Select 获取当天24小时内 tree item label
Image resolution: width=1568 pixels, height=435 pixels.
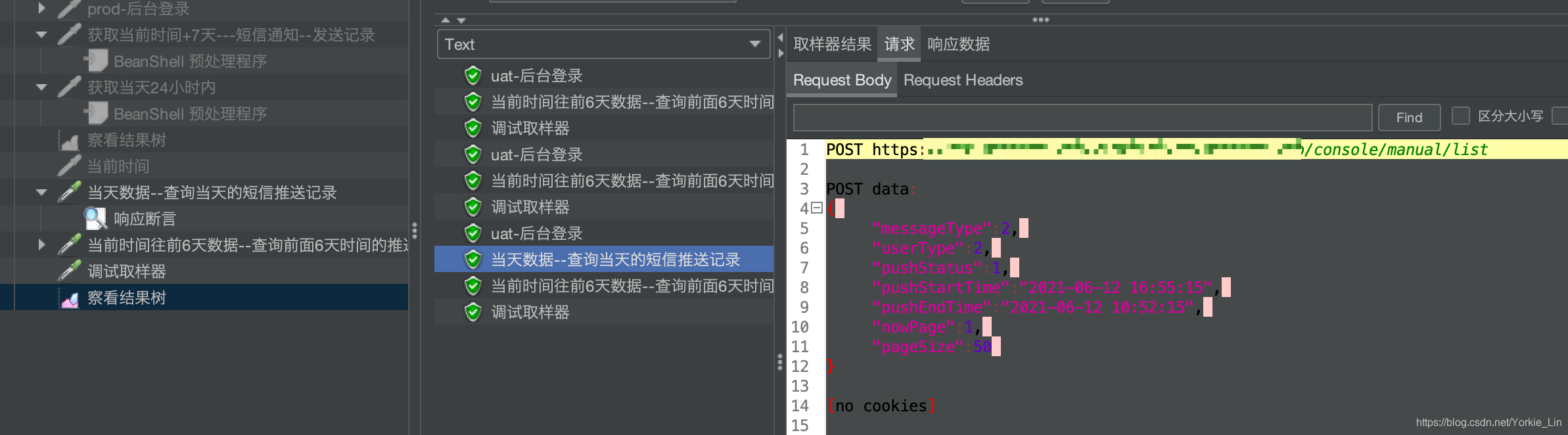click(x=151, y=87)
